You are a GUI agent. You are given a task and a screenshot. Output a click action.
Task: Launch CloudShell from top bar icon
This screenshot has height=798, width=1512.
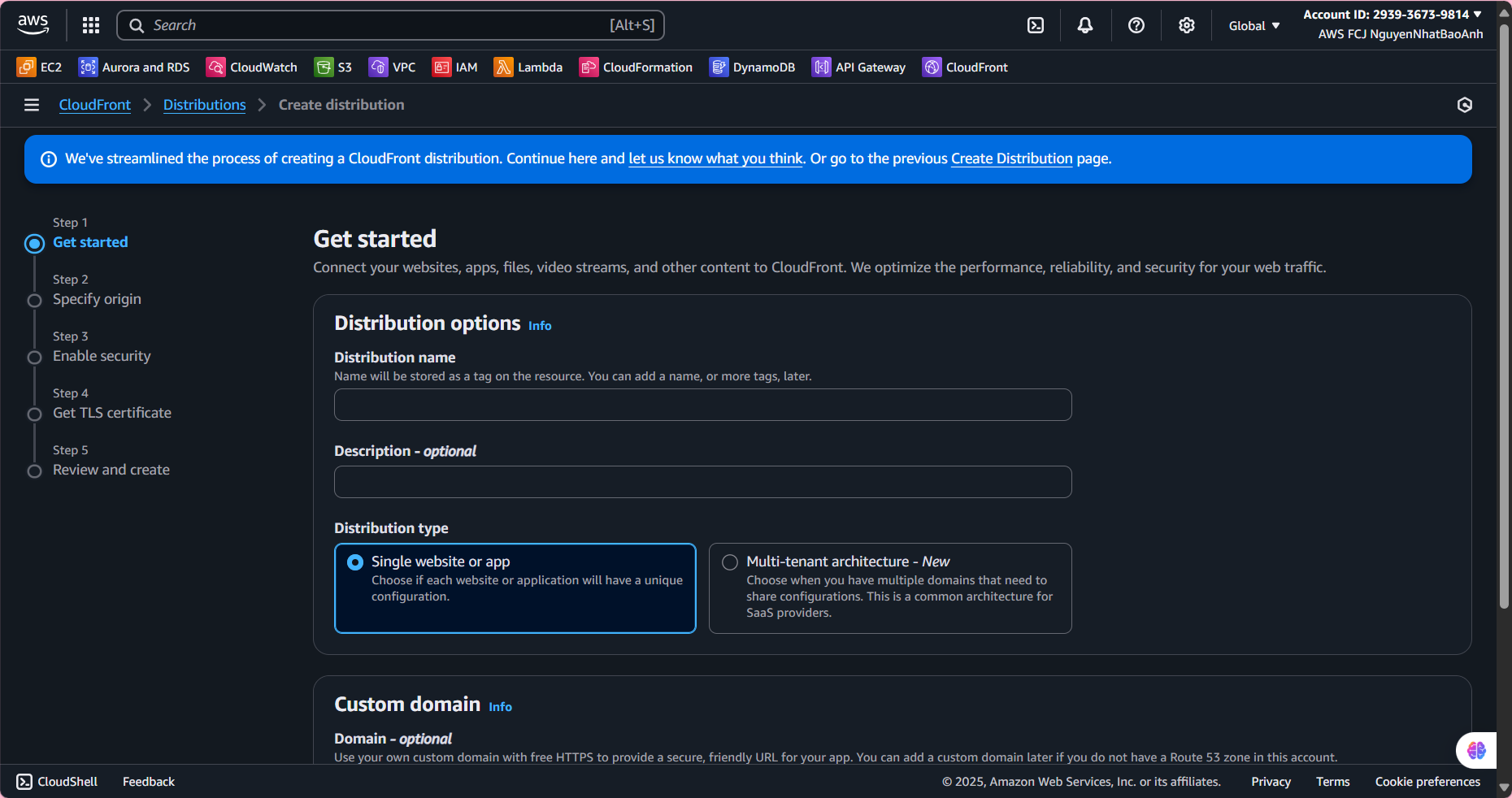(1036, 25)
